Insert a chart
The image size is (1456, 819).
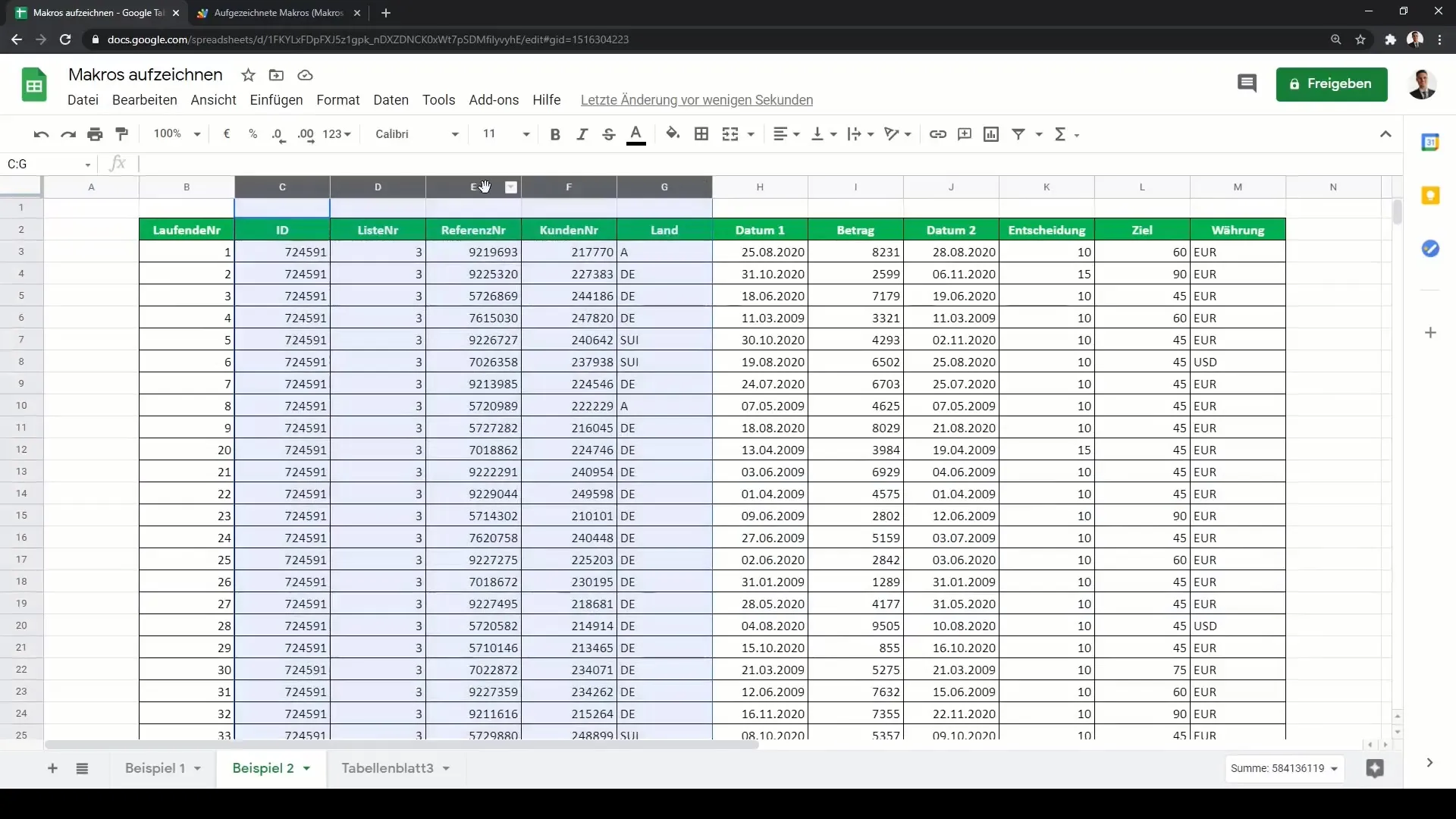(x=991, y=134)
